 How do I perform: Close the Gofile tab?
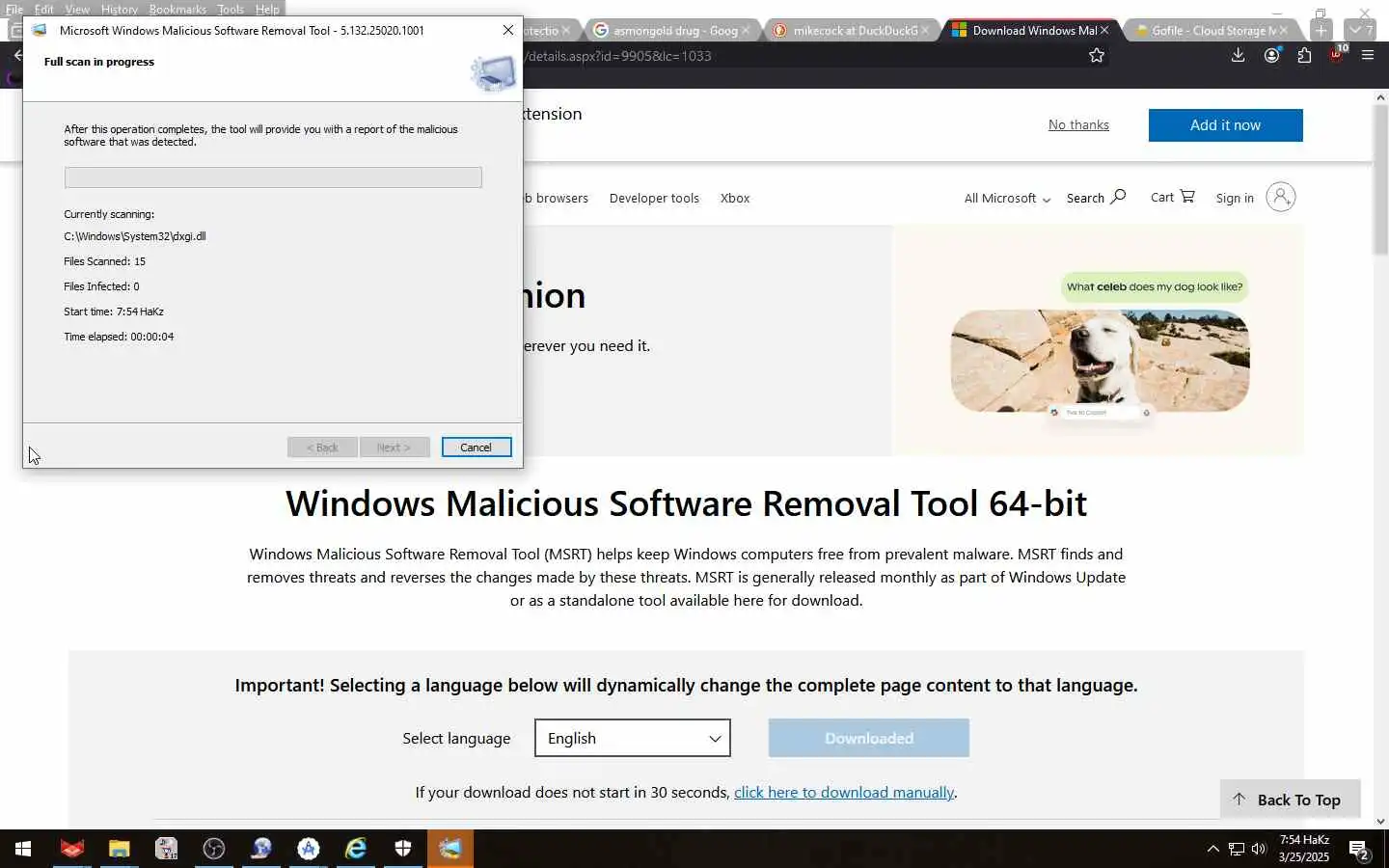coord(1284,30)
